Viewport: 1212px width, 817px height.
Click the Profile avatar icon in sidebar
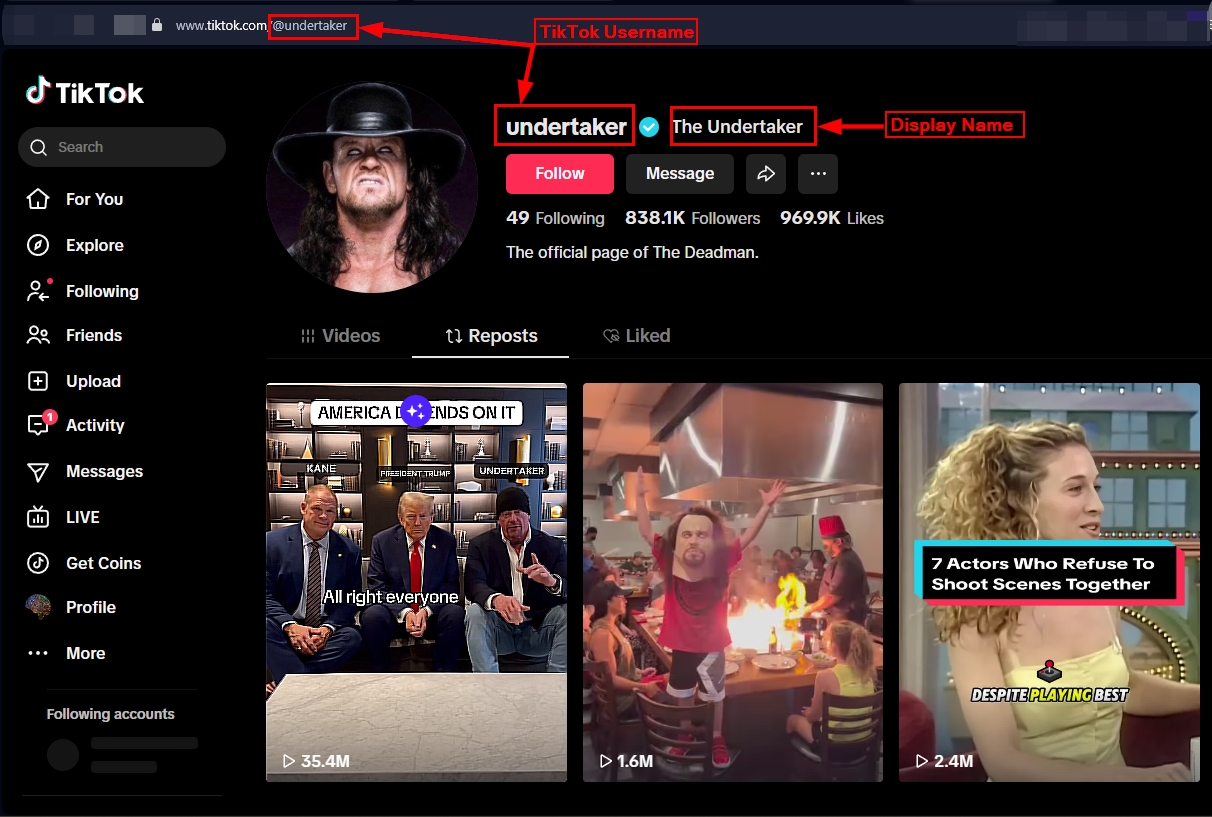[38, 607]
